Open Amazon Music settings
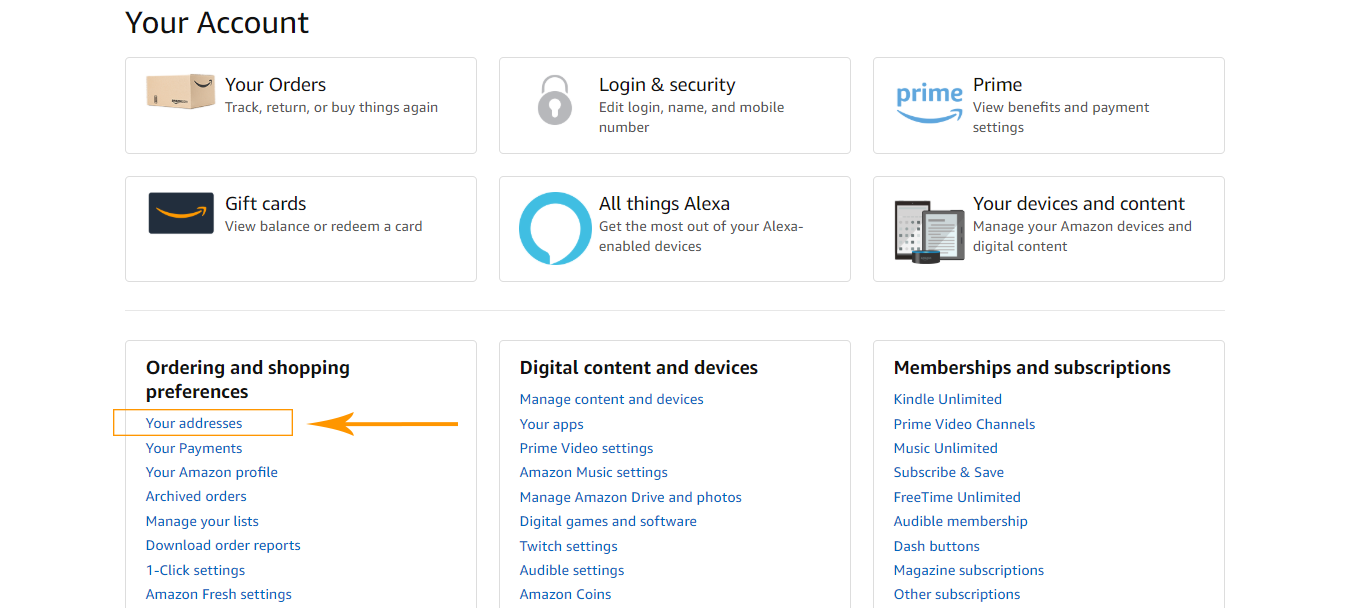Viewport: 1348px width, 608px height. [x=594, y=472]
